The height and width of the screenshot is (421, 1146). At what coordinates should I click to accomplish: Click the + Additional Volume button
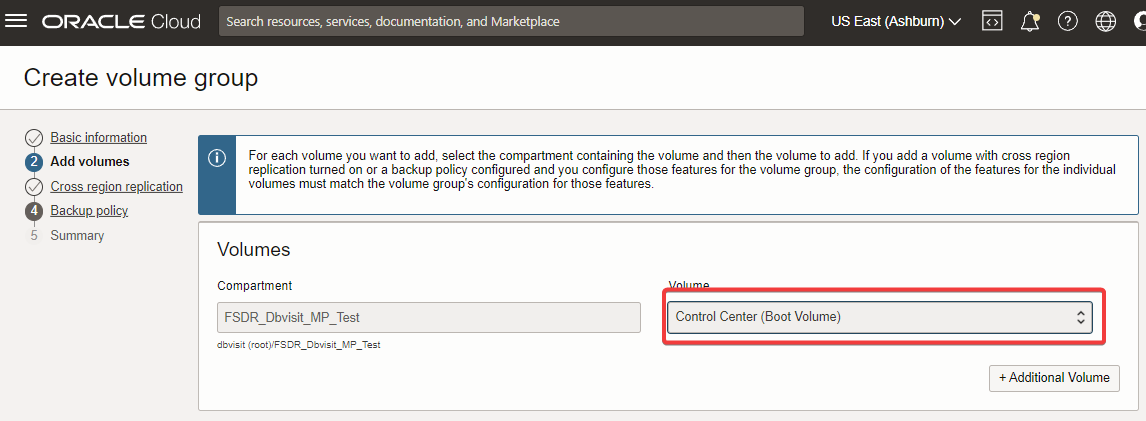[1054, 378]
